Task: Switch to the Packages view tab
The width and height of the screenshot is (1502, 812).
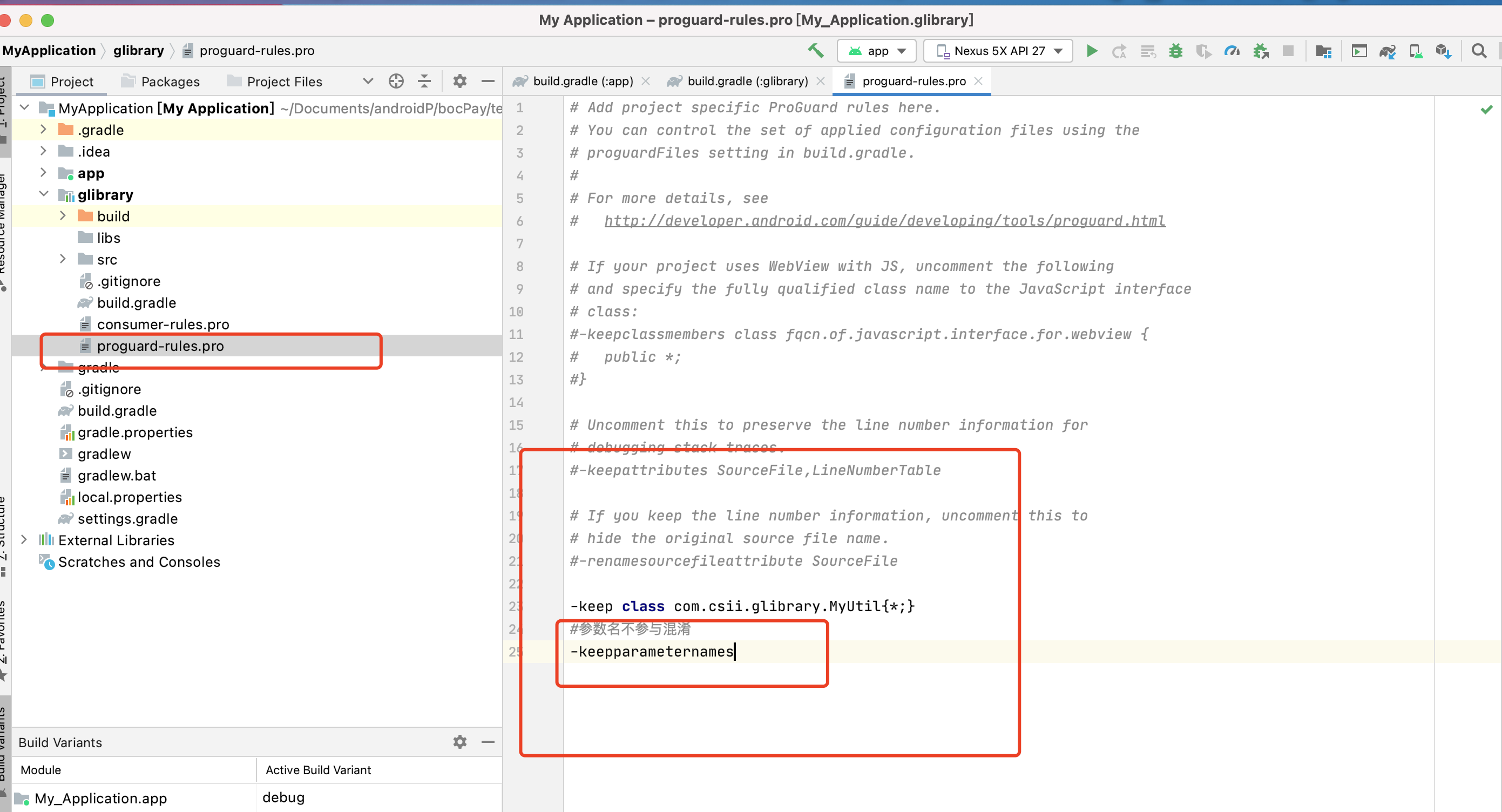Action: tap(170, 82)
